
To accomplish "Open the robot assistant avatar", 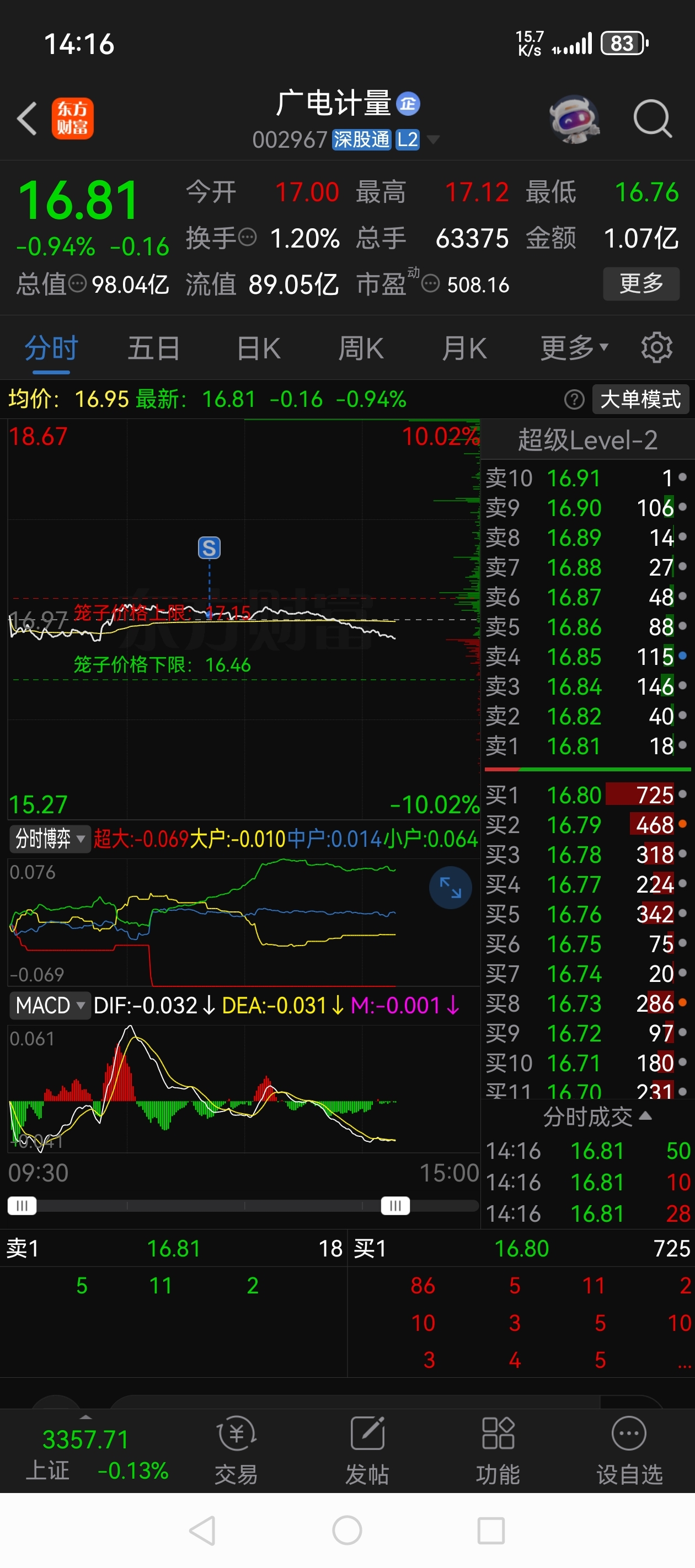I will (574, 119).
